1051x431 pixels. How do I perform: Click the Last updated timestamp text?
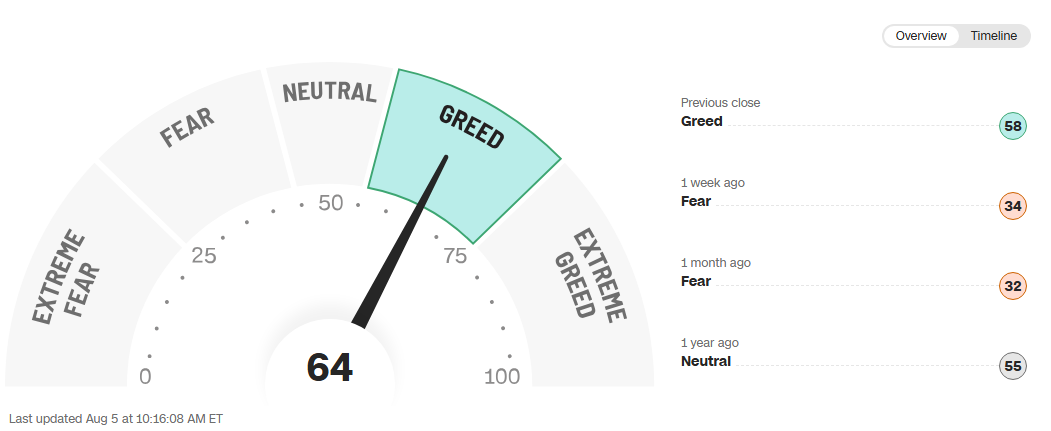pyautogui.click(x=116, y=419)
